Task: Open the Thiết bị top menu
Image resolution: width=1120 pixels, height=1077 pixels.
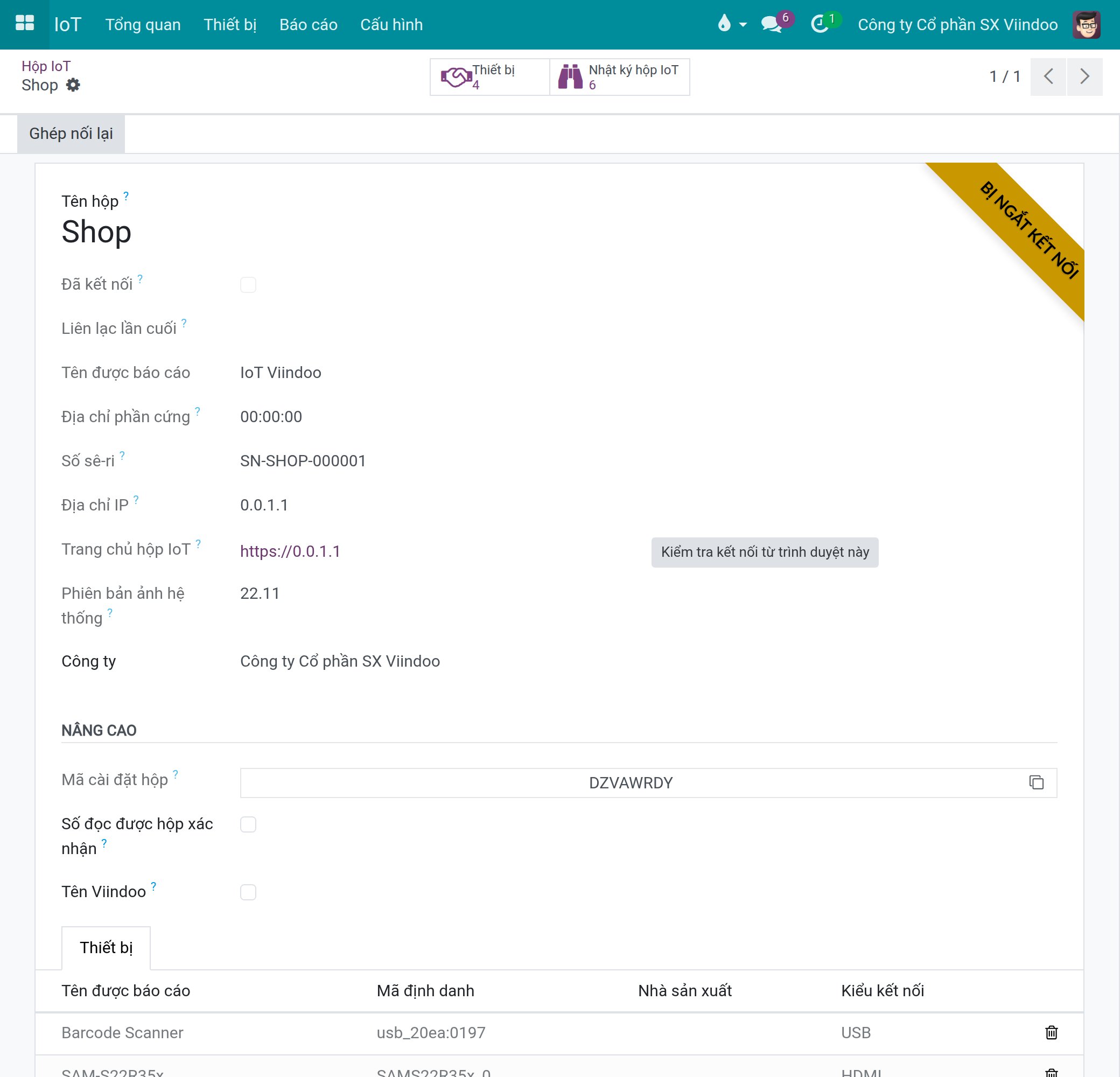Action: [x=230, y=25]
